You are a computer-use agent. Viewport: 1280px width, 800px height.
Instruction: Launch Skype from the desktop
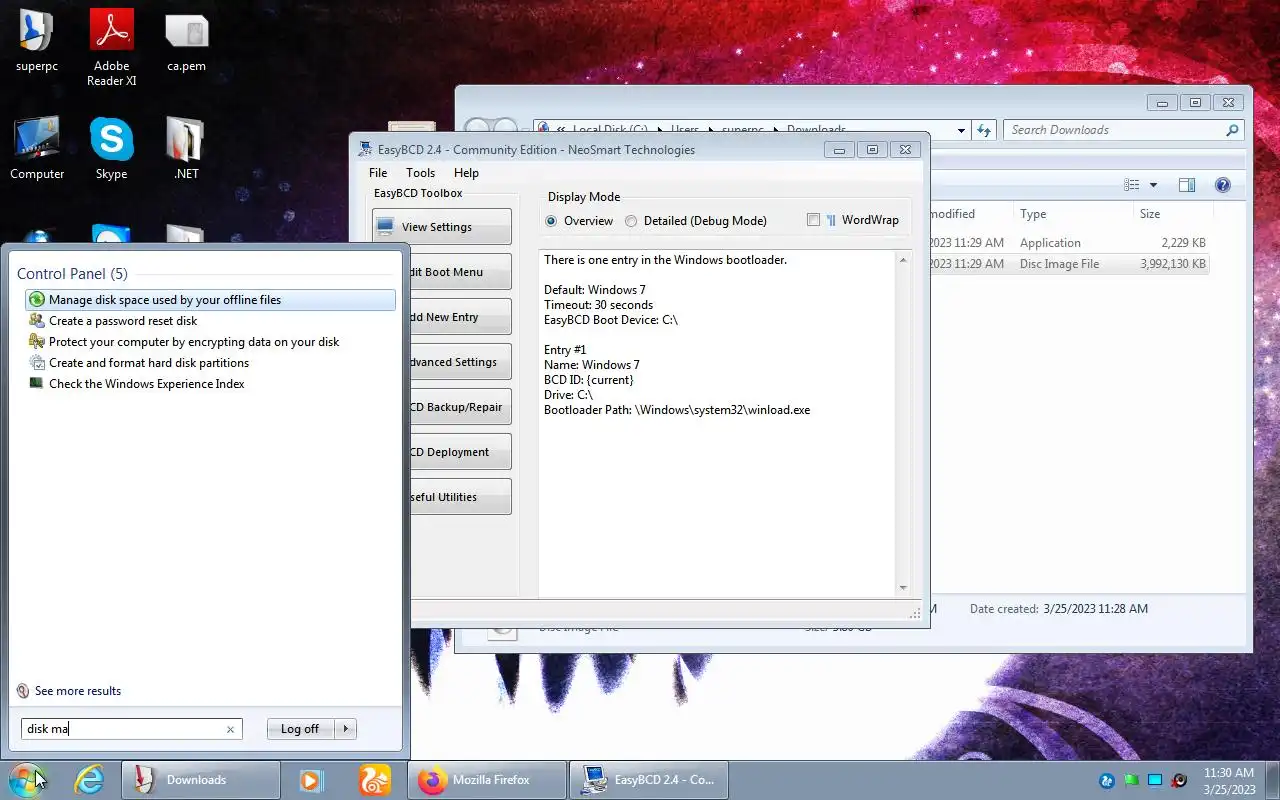[x=111, y=148]
